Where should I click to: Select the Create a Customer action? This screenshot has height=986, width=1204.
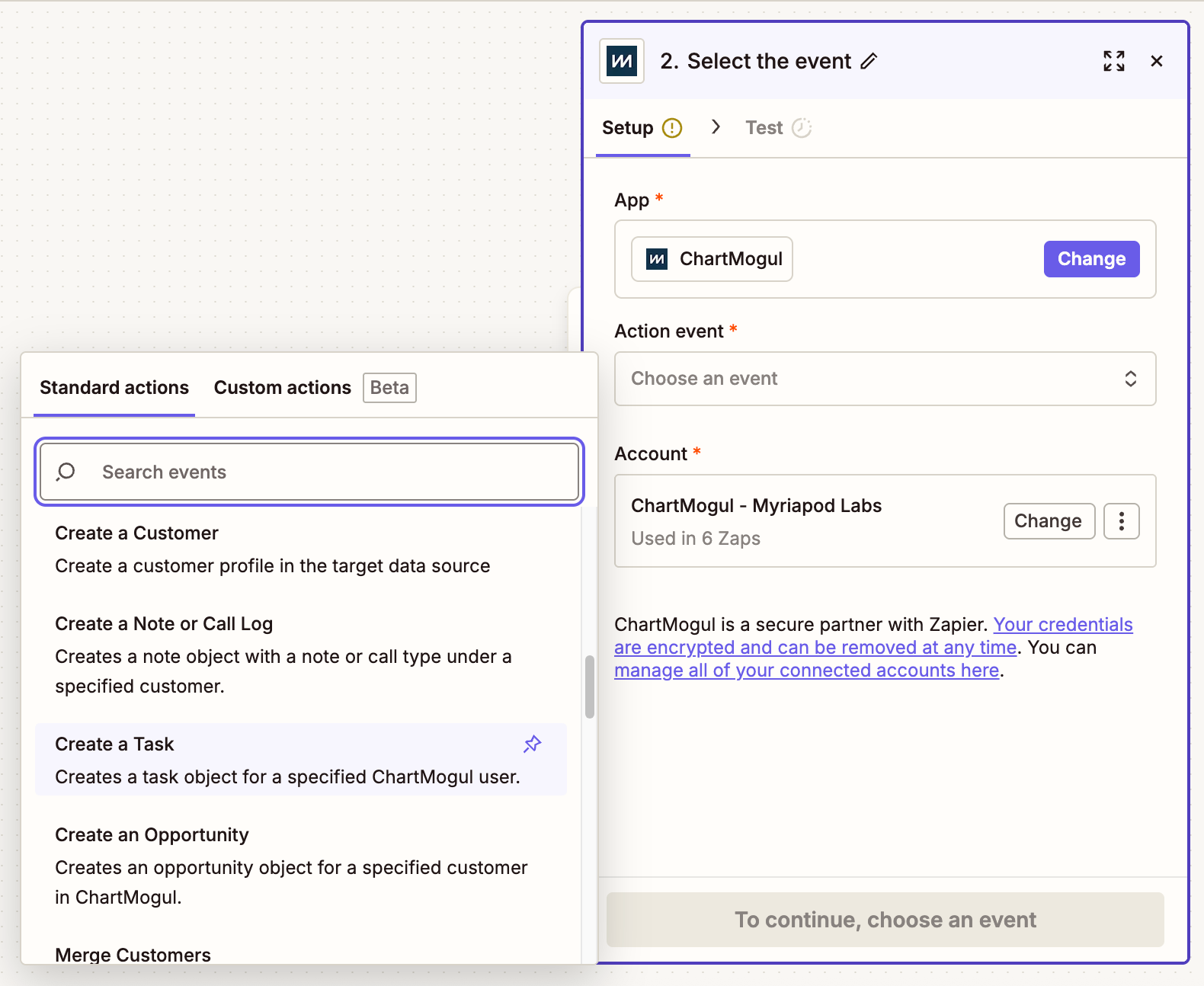coord(301,549)
